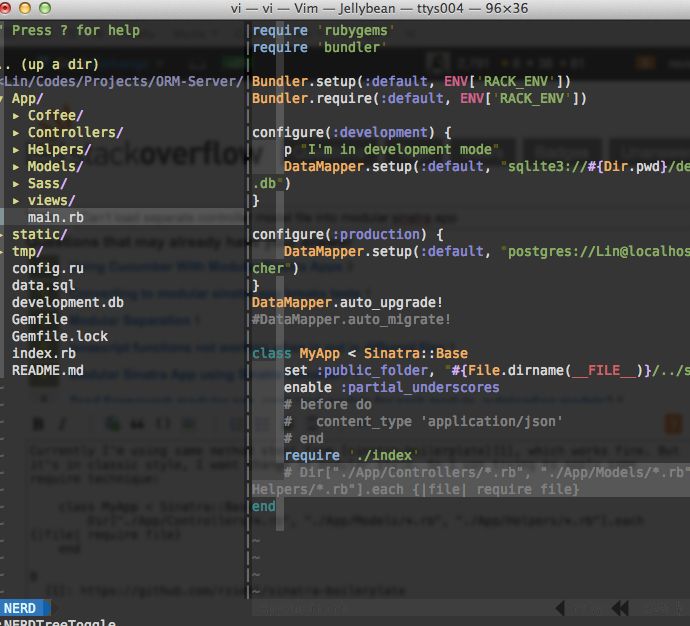The image size is (690, 626).
Task: Place cursor on require 'rubygems'
Action: (x=323, y=31)
